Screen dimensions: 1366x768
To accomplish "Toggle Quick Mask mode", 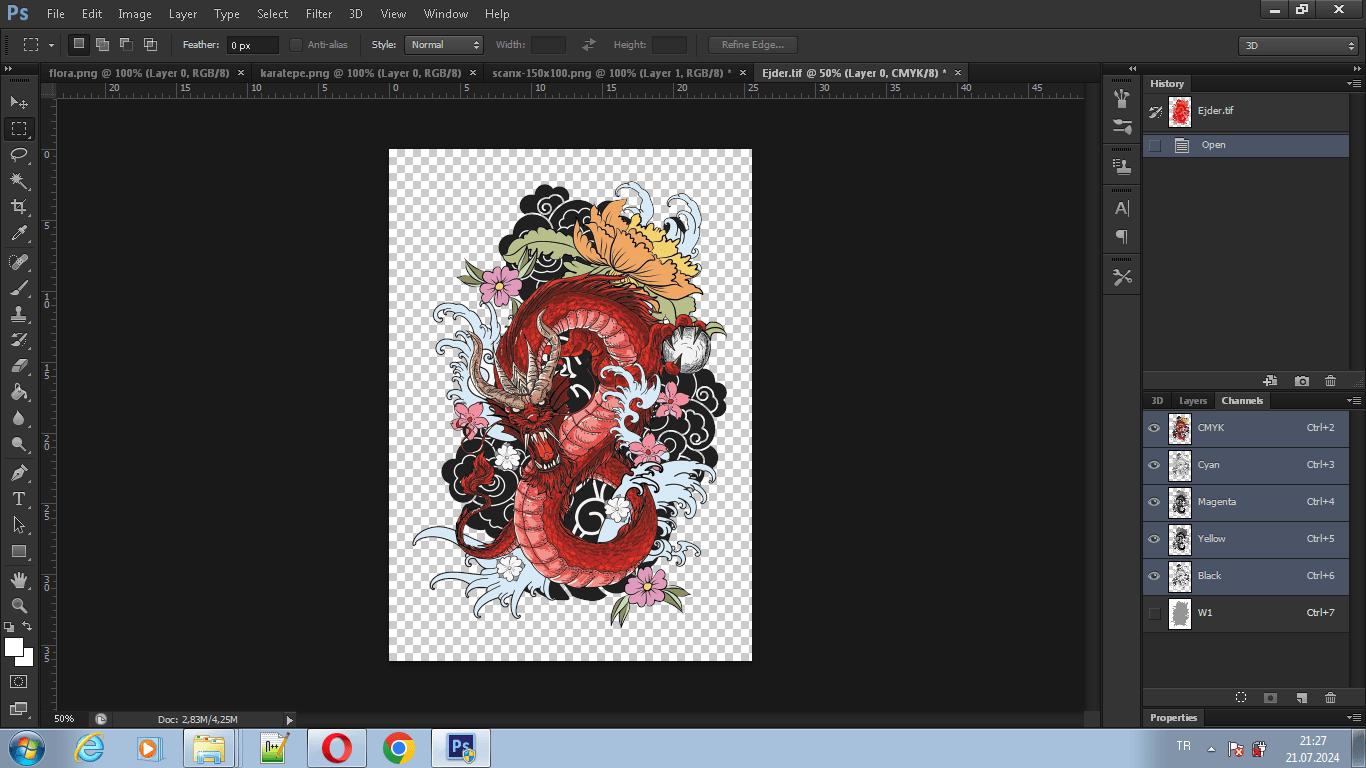I will pos(18,681).
